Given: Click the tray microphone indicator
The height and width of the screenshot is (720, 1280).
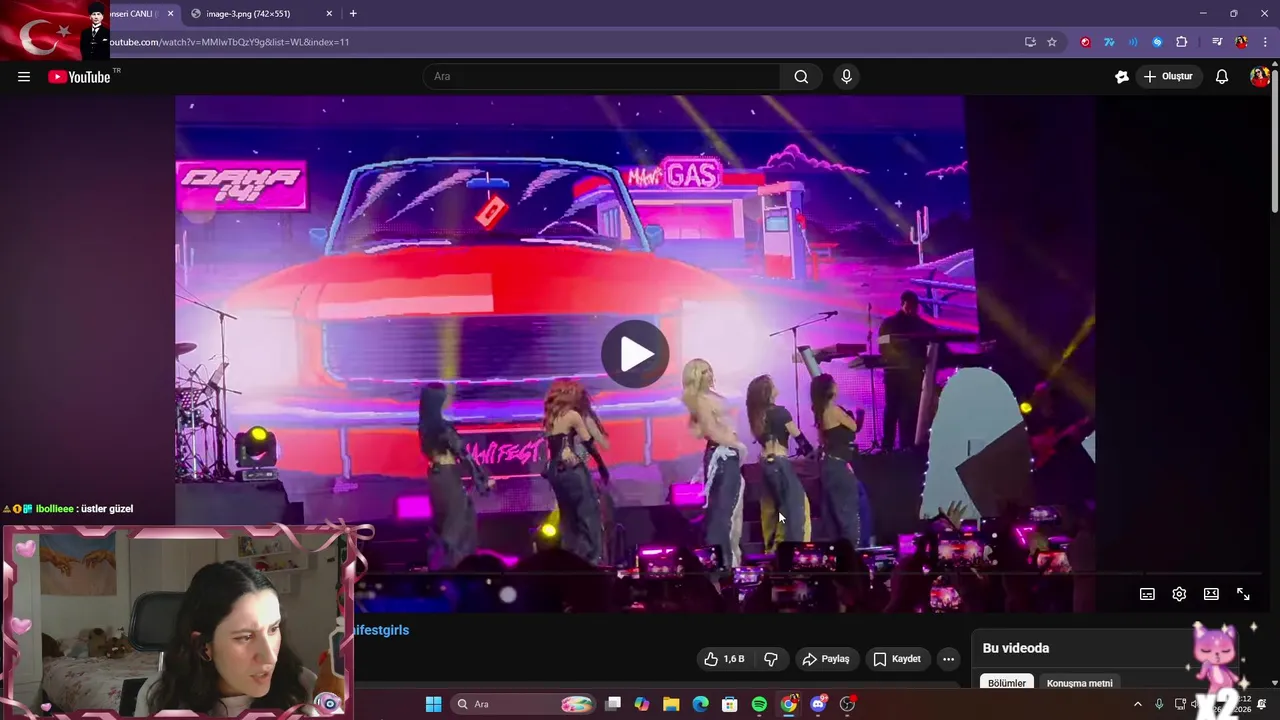Looking at the screenshot, I should point(1159,704).
